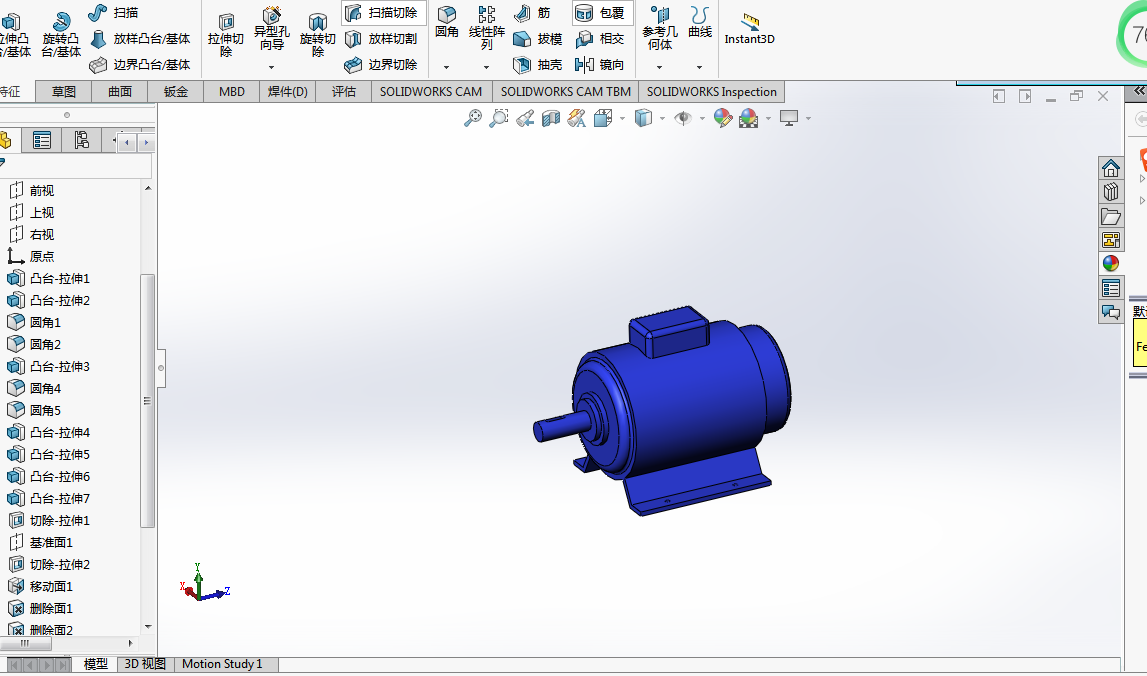The height and width of the screenshot is (676, 1147).
Task: Open View Settings monitor icon
Action: click(789, 118)
